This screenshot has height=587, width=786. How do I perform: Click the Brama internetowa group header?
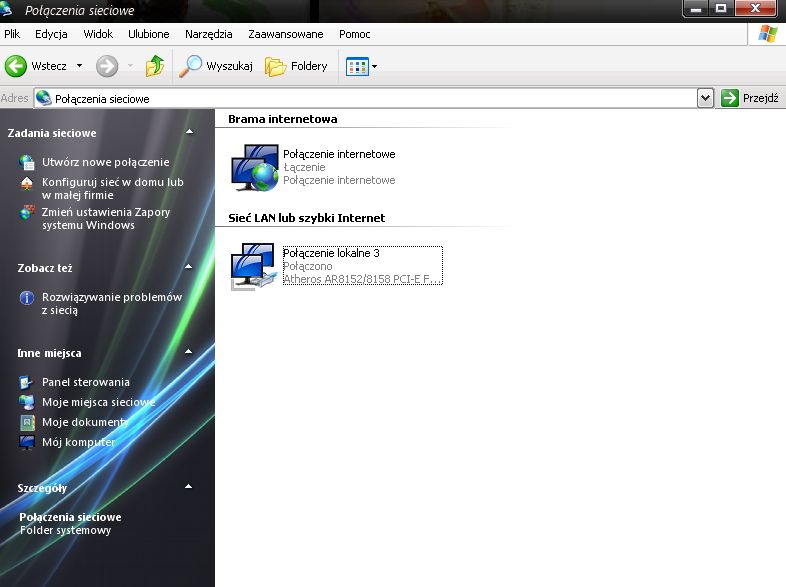(283, 119)
